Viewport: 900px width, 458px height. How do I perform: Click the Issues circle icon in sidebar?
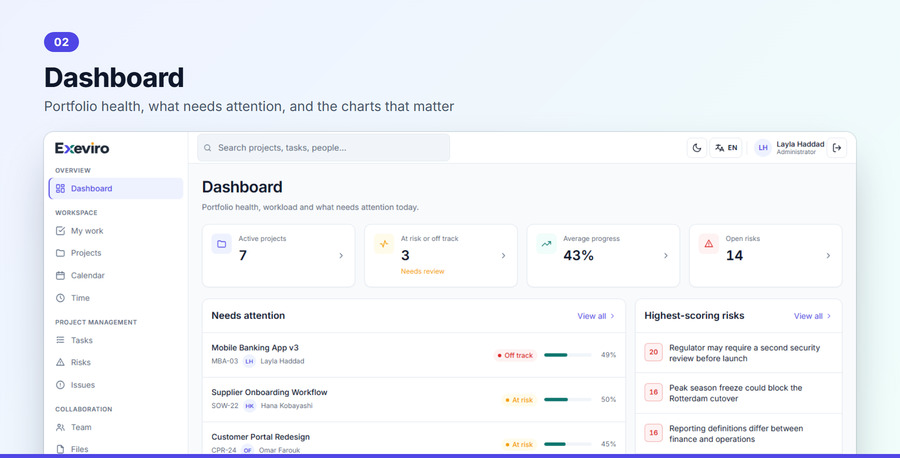60,385
